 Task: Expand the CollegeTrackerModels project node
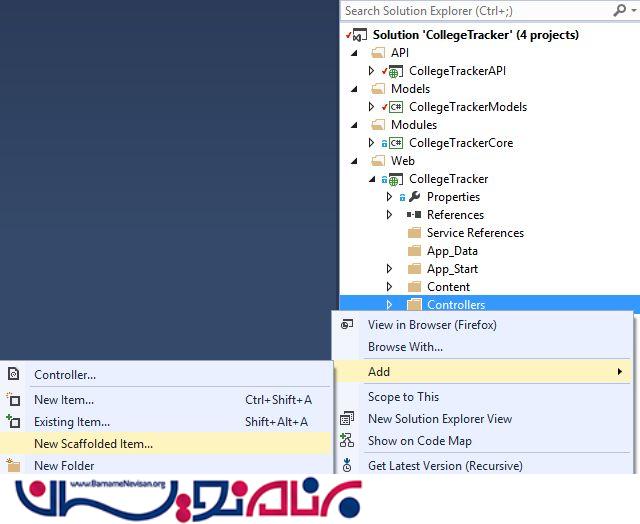(371, 107)
